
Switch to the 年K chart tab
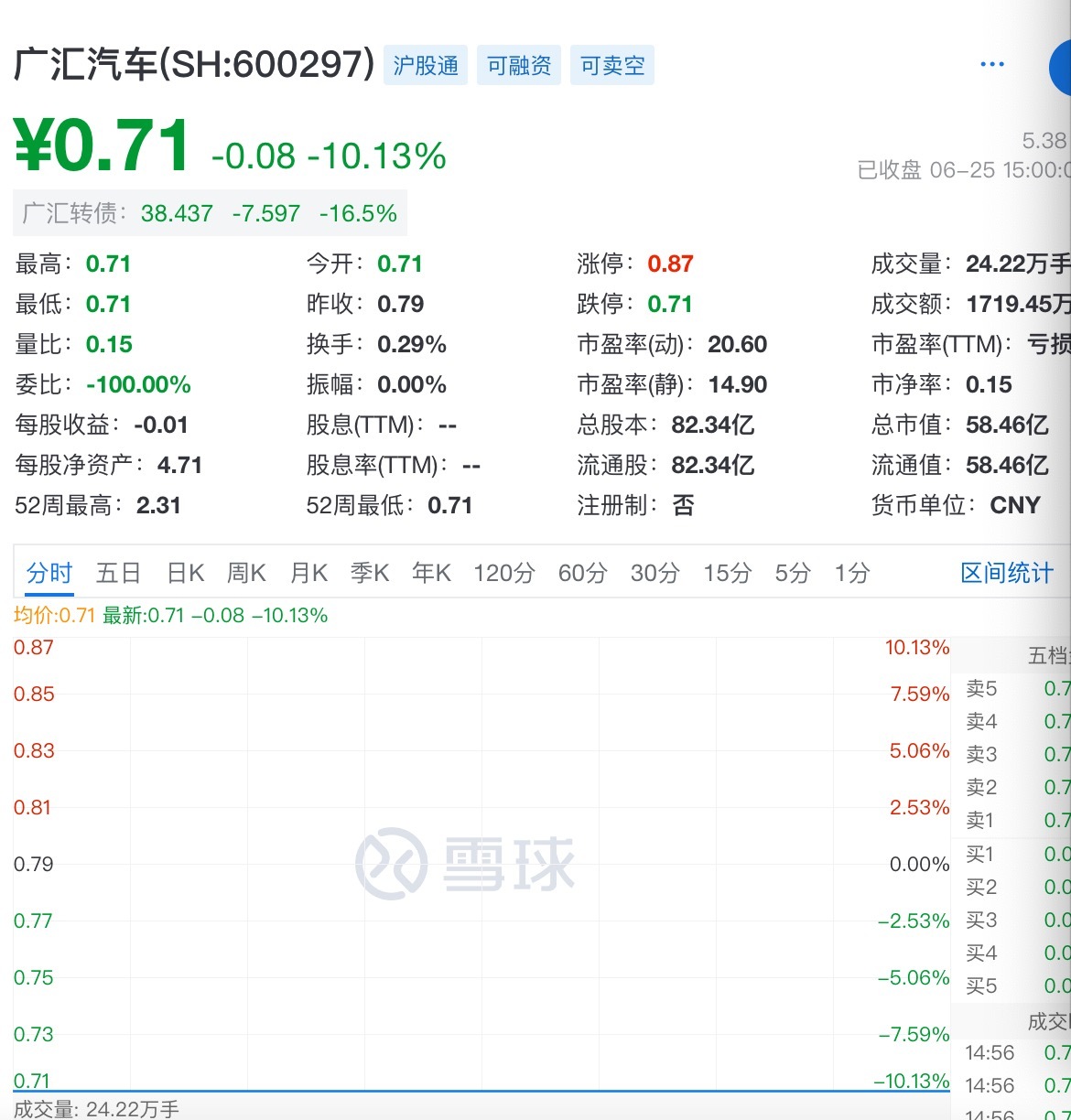tap(431, 574)
